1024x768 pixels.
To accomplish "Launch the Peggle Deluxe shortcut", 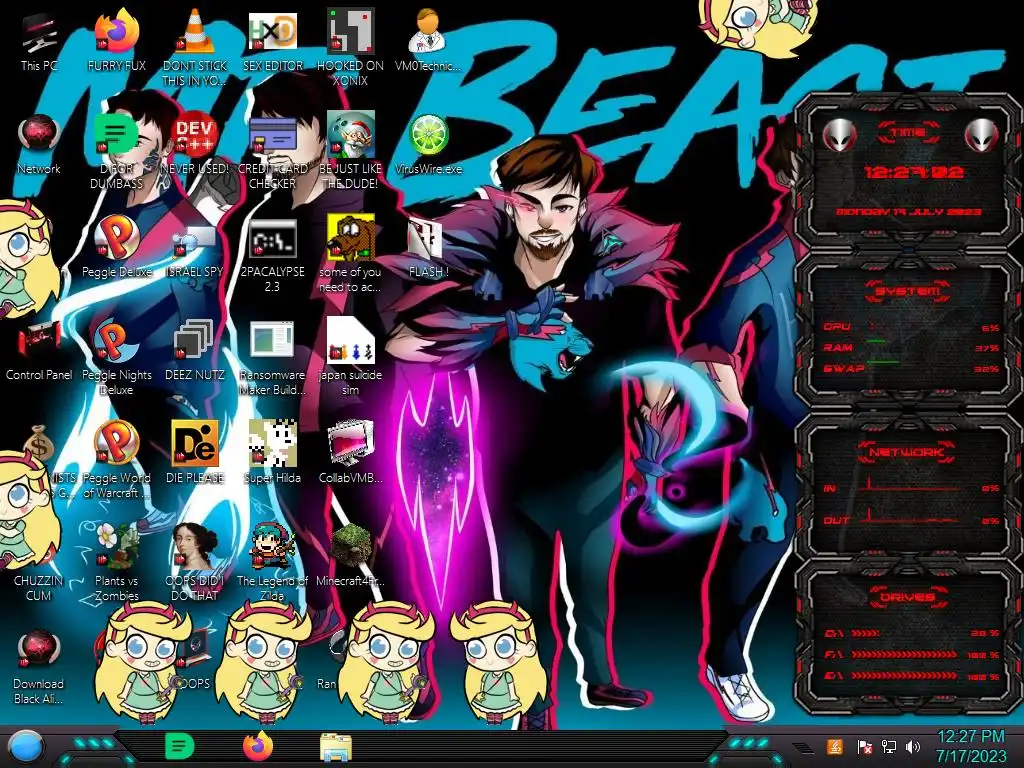I will [116, 247].
